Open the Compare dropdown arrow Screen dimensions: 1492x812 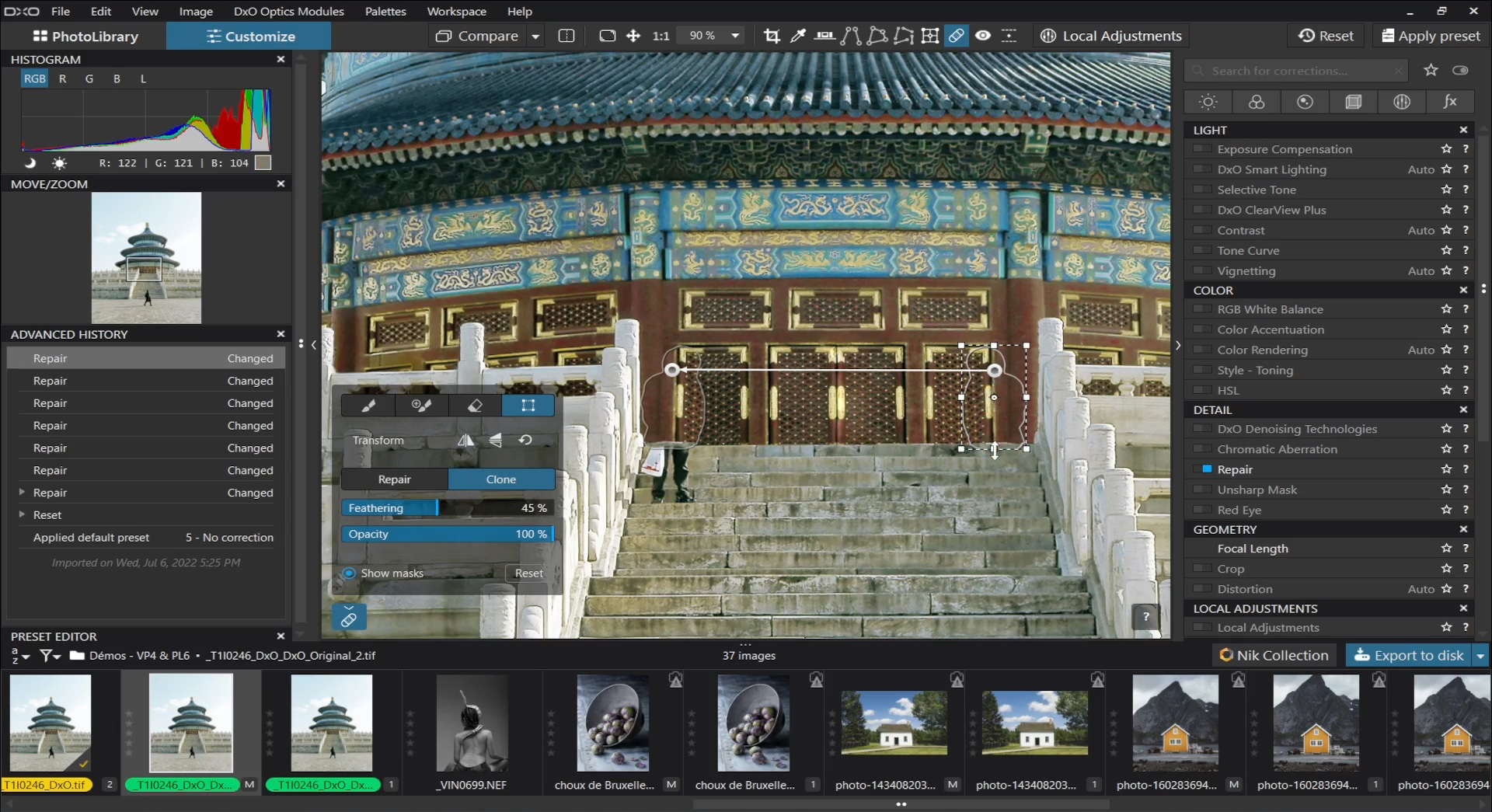(x=535, y=36)
